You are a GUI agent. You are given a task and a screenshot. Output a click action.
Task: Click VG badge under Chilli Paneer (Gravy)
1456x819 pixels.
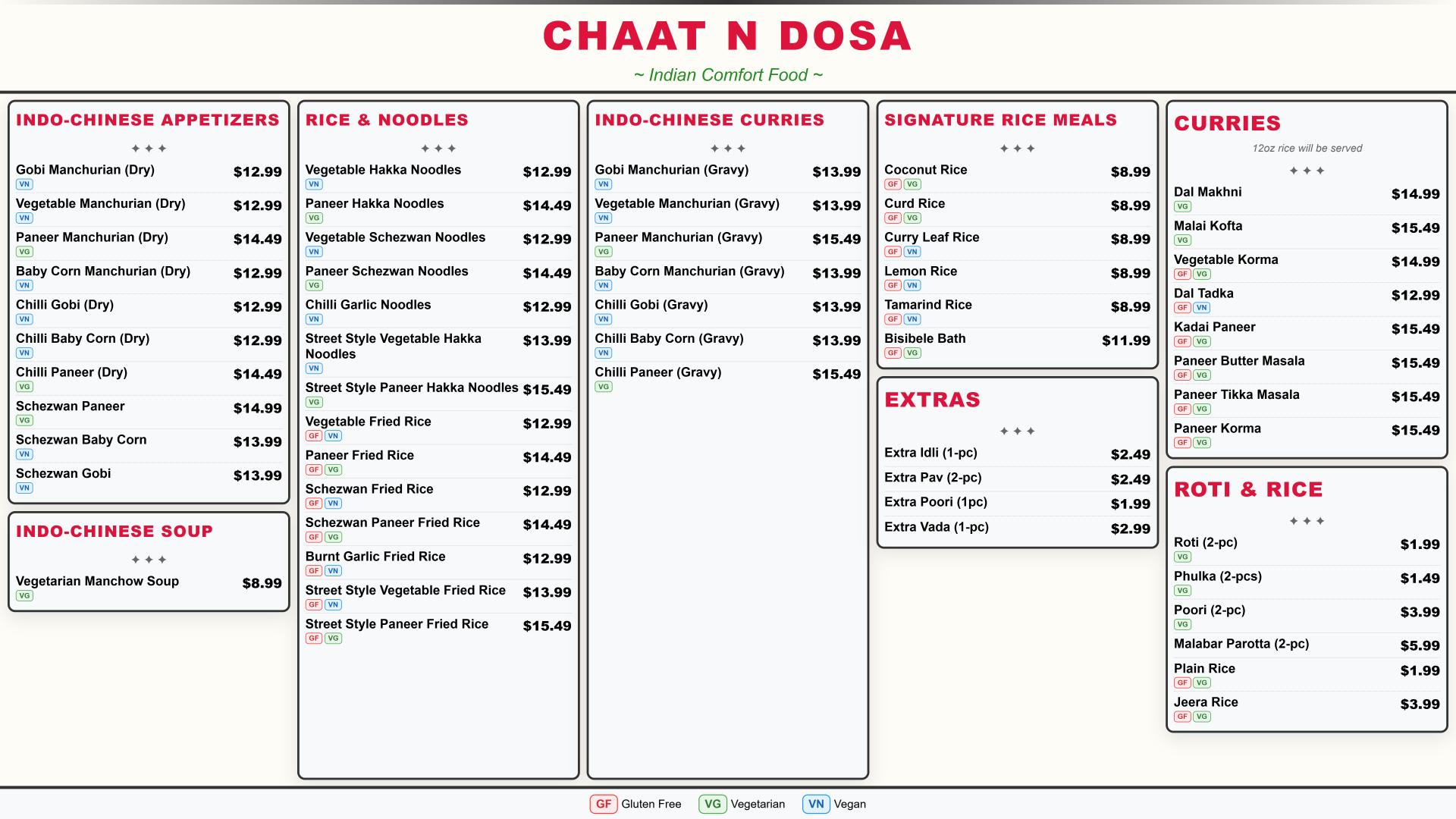coord(603,387)
